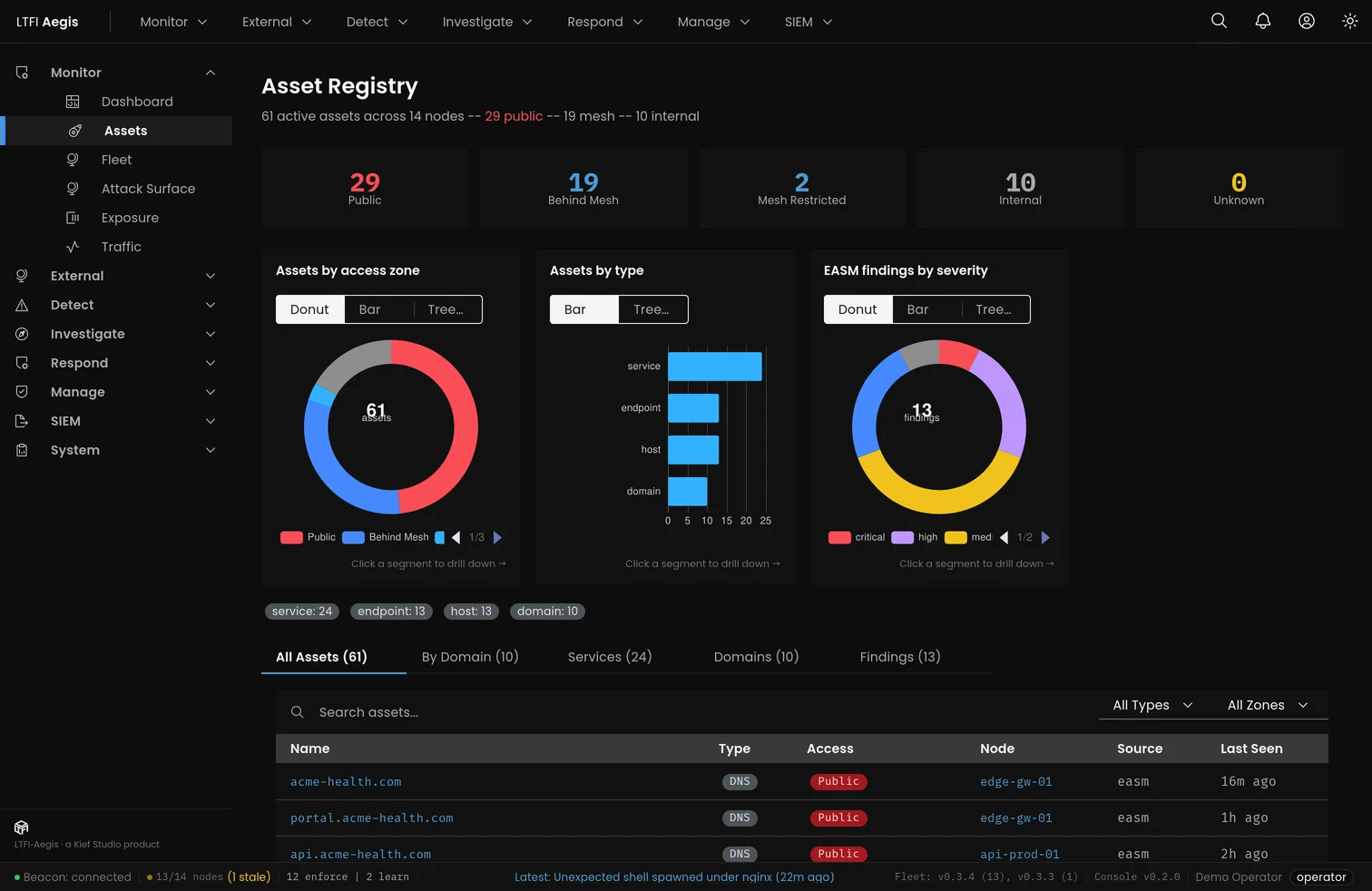Open acme-health.com asset link
The image size is (1372, 891).
[x=346, y=781]
